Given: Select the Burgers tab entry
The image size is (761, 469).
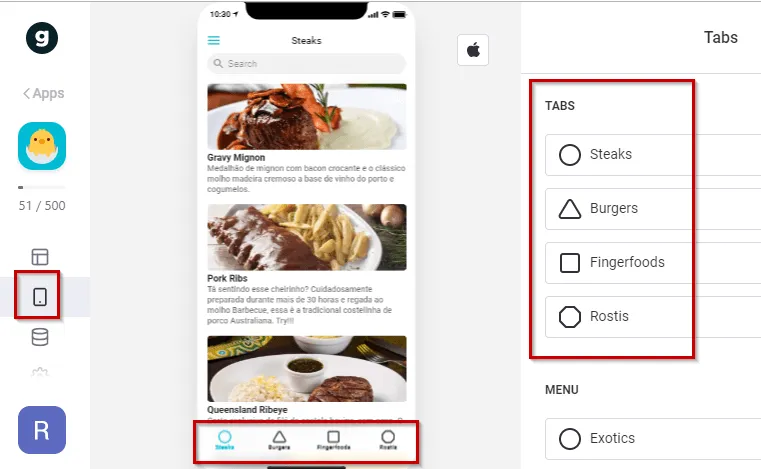Looking at the screenshot, I should [653, 209].
